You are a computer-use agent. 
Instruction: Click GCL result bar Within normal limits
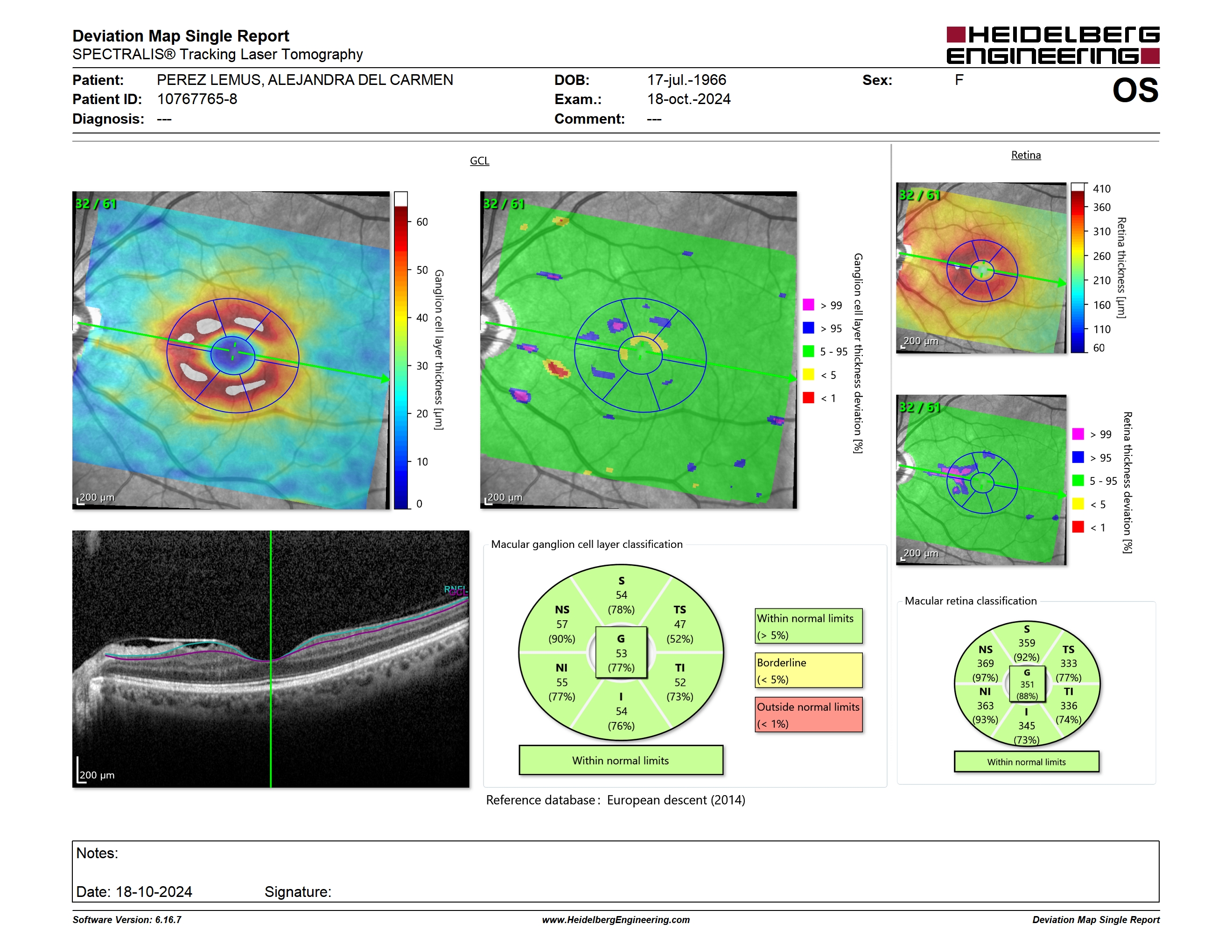pyautogui.click(x=621, y=760)
